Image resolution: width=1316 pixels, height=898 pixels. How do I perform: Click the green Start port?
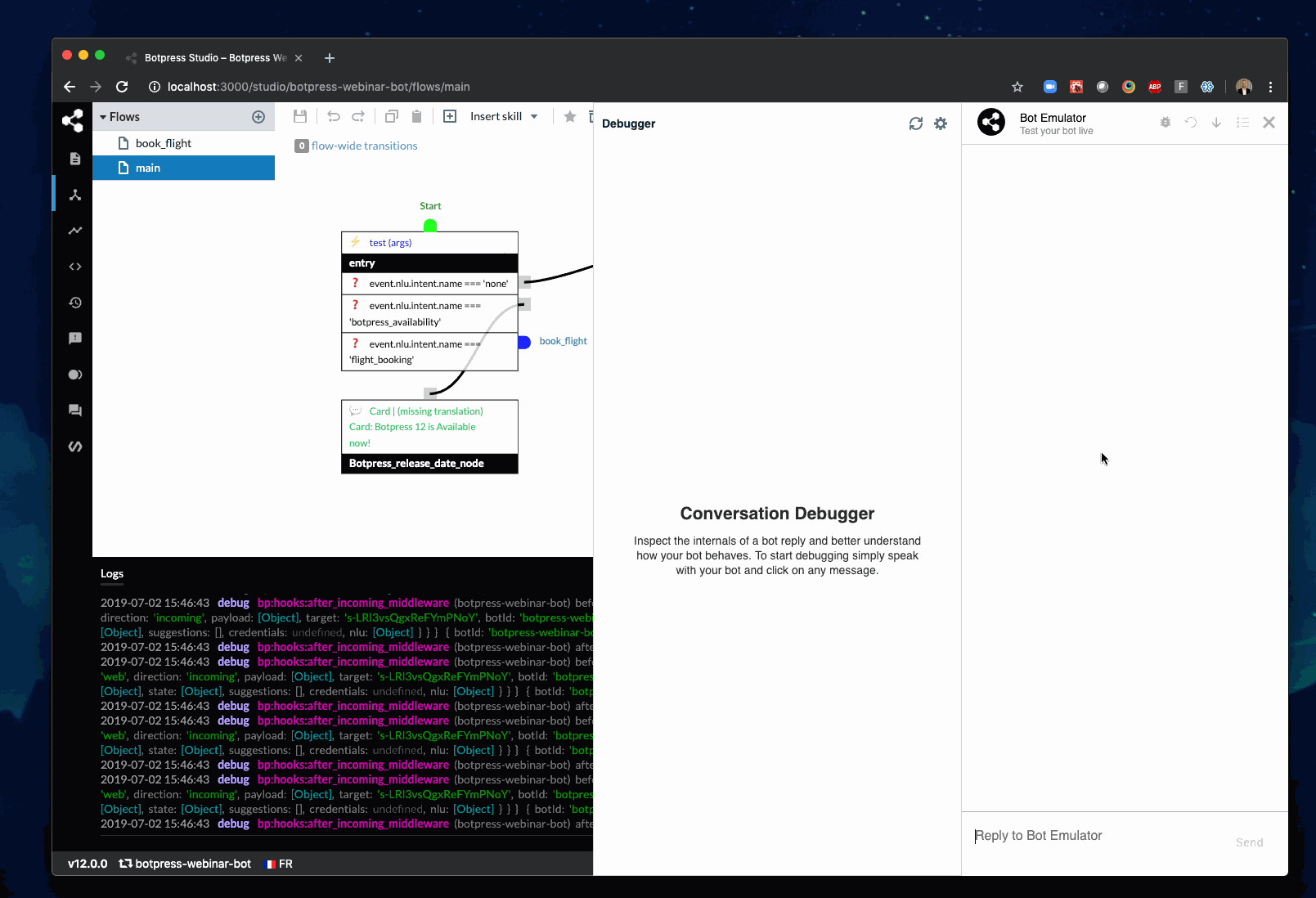click(430, 226)
